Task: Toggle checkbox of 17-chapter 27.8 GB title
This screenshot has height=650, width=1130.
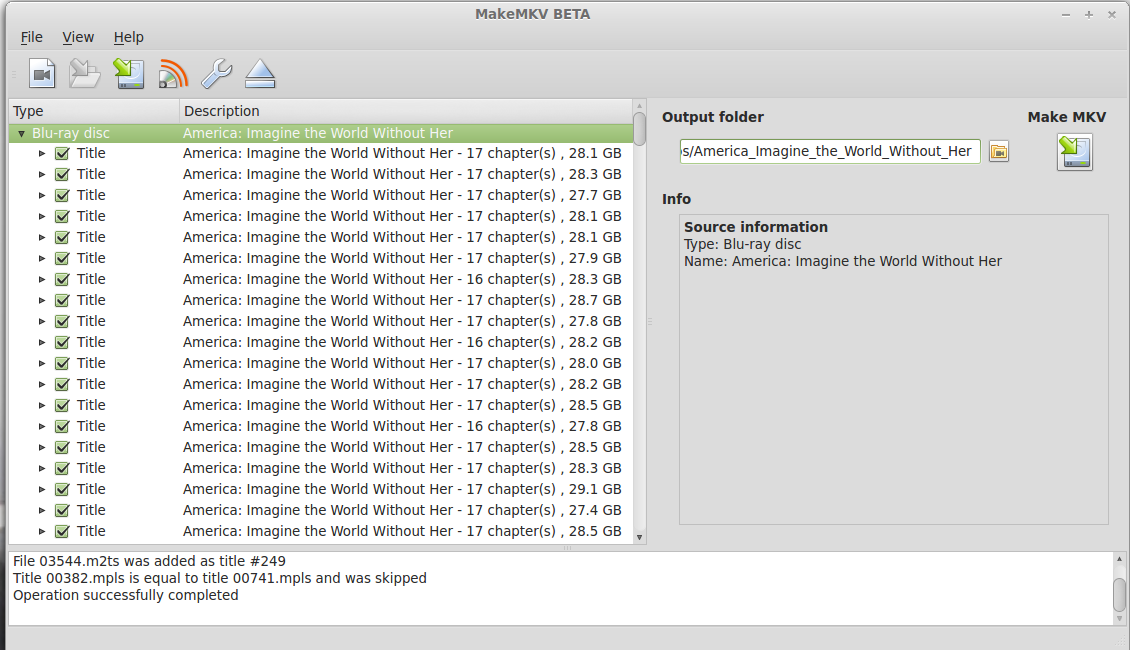Action: click(62, 321)
